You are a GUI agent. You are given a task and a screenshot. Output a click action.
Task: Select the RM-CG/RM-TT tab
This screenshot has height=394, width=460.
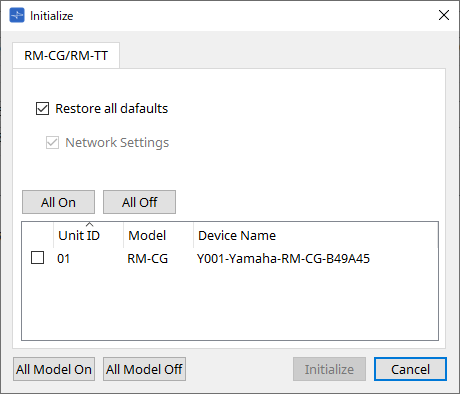pyautogui.click(x=66, y=55)
